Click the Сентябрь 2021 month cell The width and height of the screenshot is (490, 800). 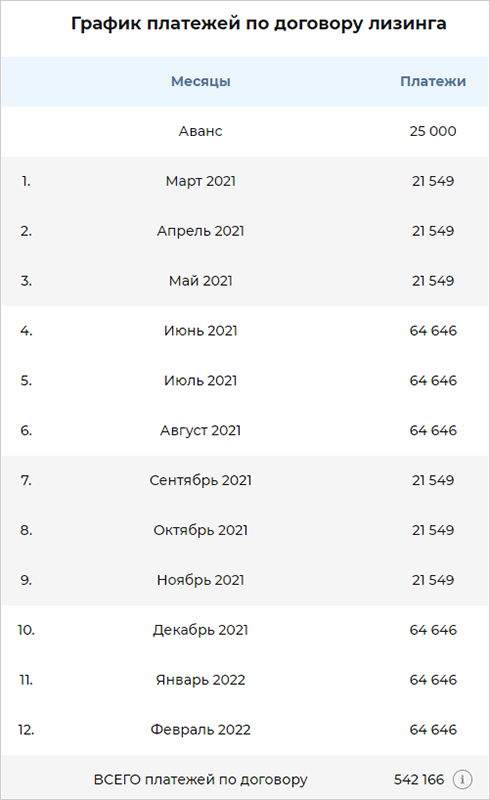(x=201, y=480)
